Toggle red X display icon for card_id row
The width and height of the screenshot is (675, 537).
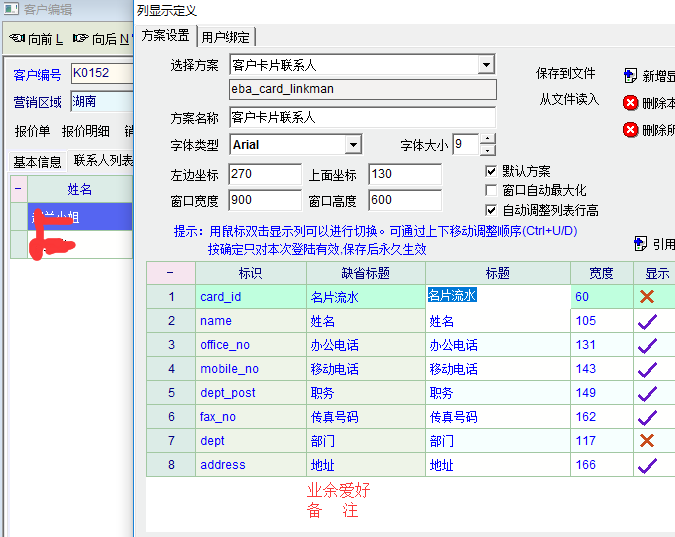[x=647, y=297]
